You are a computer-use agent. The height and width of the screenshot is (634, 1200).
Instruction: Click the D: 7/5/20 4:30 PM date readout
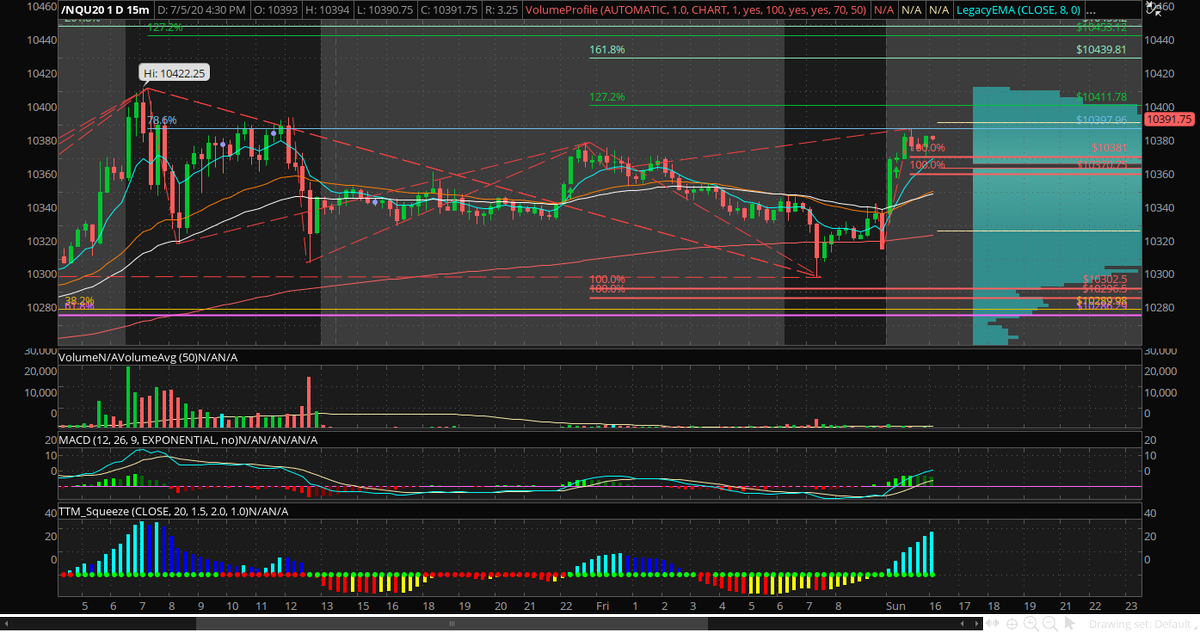202,10
